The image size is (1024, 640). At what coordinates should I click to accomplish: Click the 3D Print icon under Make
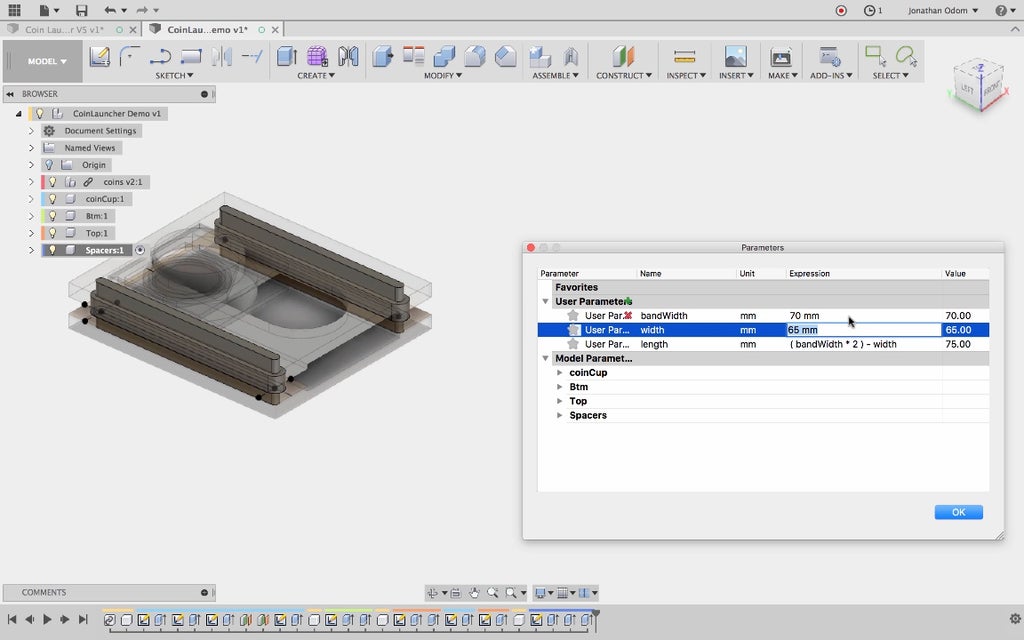pos(780,57)
